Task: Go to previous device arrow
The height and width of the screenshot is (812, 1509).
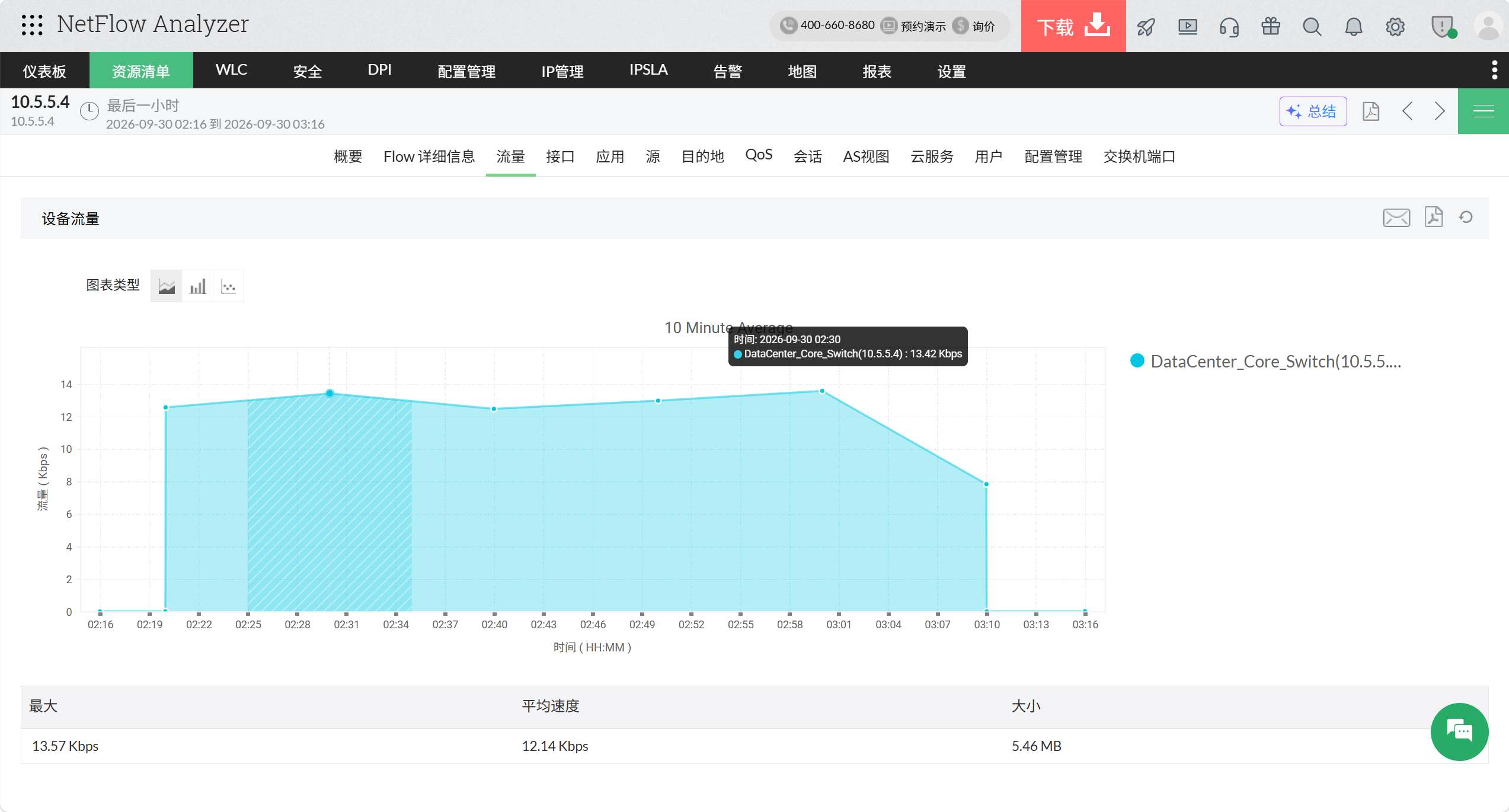Action: [x=1408, y=111]
